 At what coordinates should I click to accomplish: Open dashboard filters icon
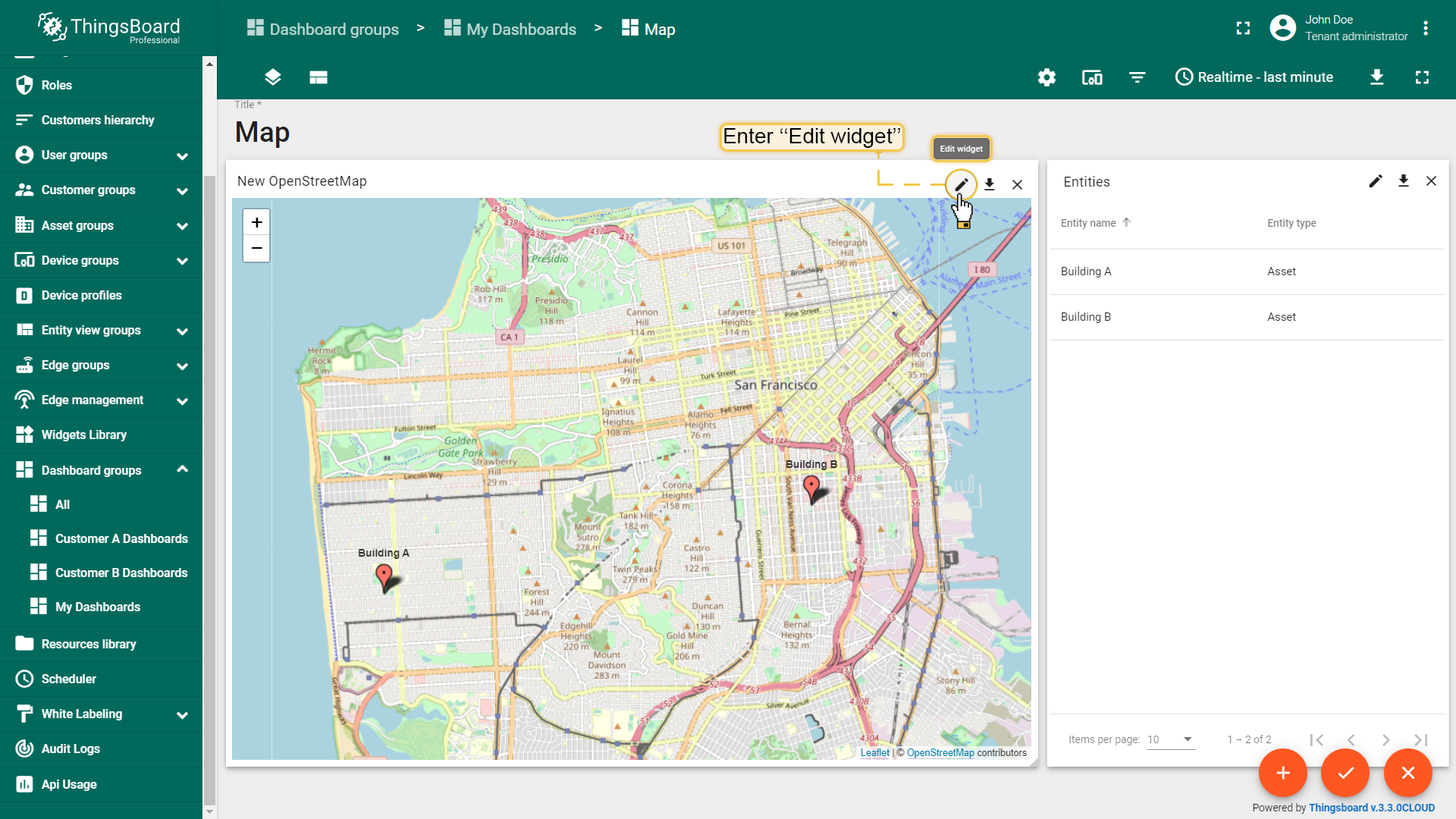click(x=1137, y=77)
